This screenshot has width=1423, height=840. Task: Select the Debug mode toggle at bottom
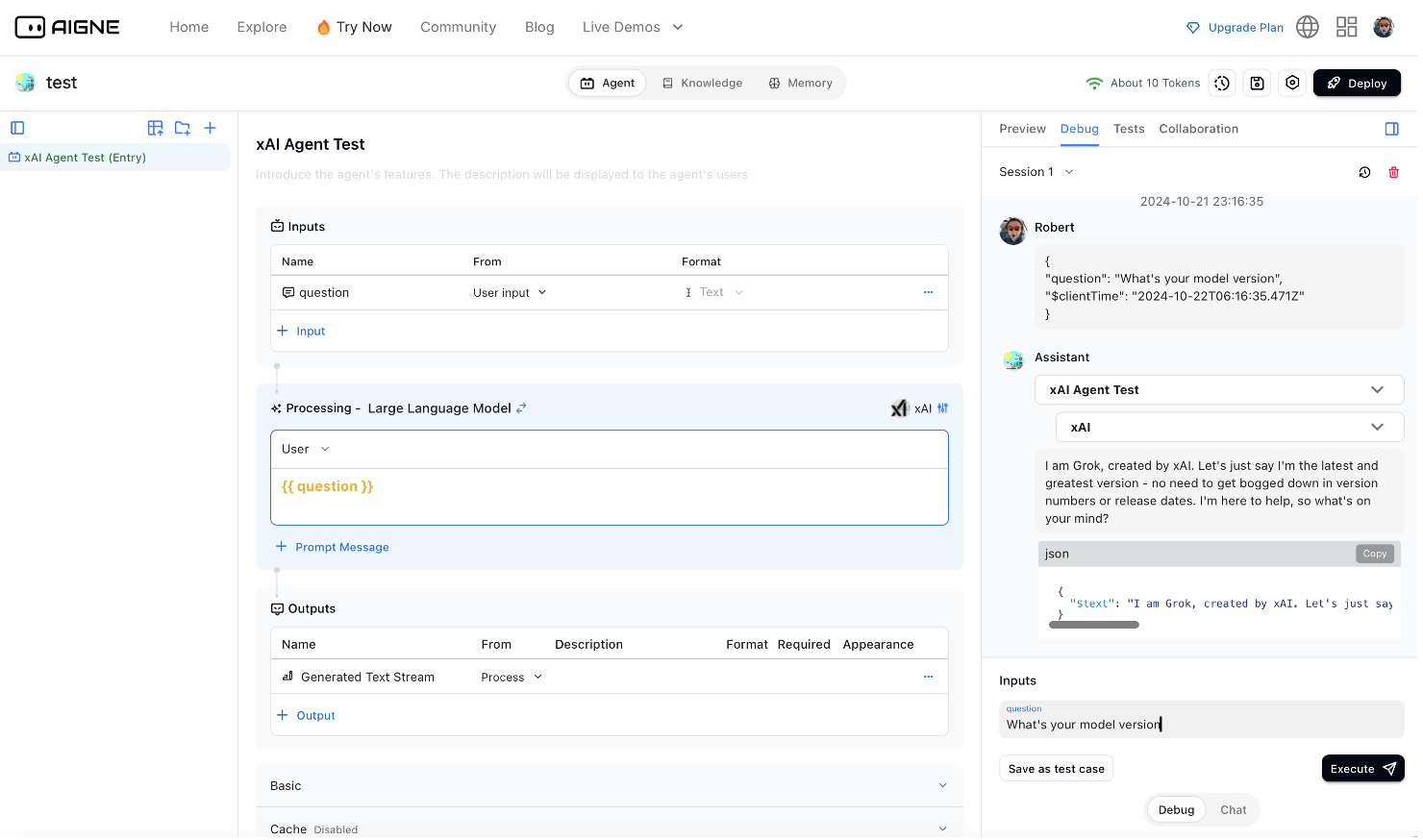tap(1176, 810)
